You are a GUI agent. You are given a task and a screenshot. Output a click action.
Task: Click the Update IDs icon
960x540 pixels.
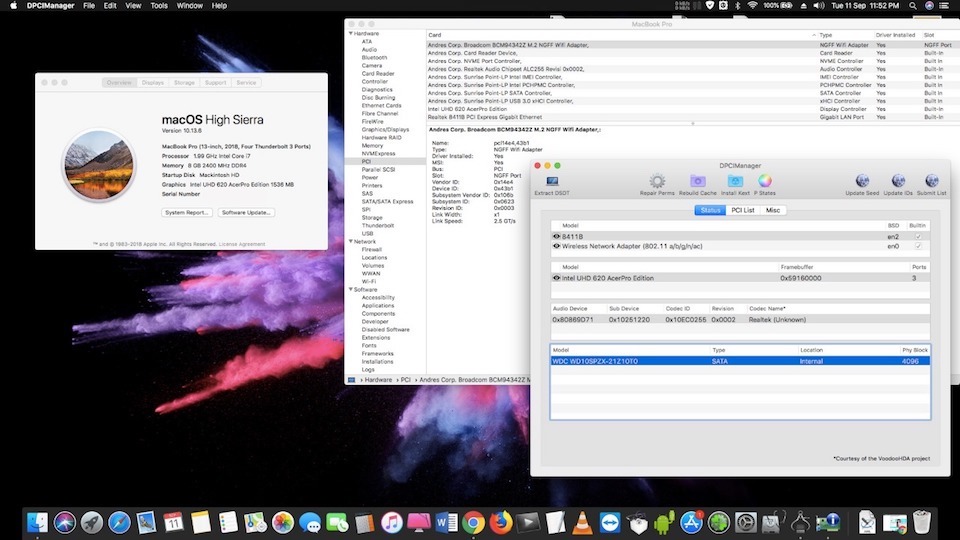pos(897,181)
